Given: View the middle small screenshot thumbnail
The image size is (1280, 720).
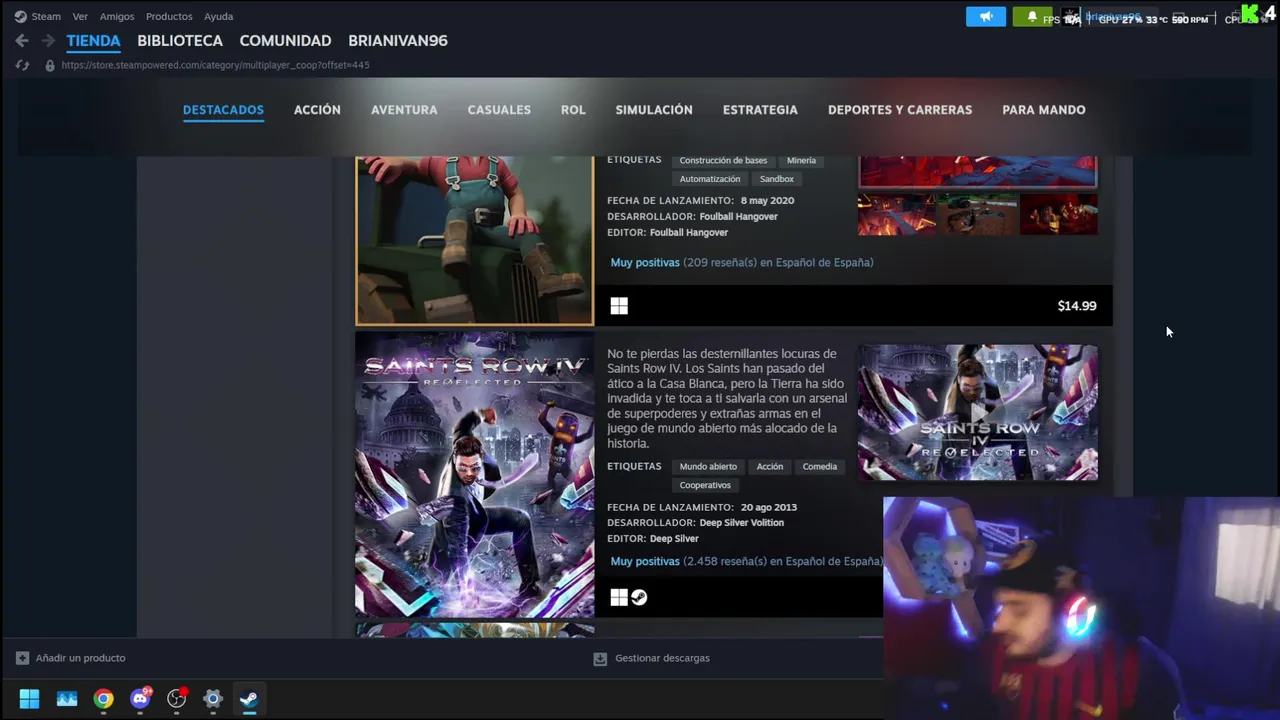Looking at the screenshot, I should click(x=978, y=214).
